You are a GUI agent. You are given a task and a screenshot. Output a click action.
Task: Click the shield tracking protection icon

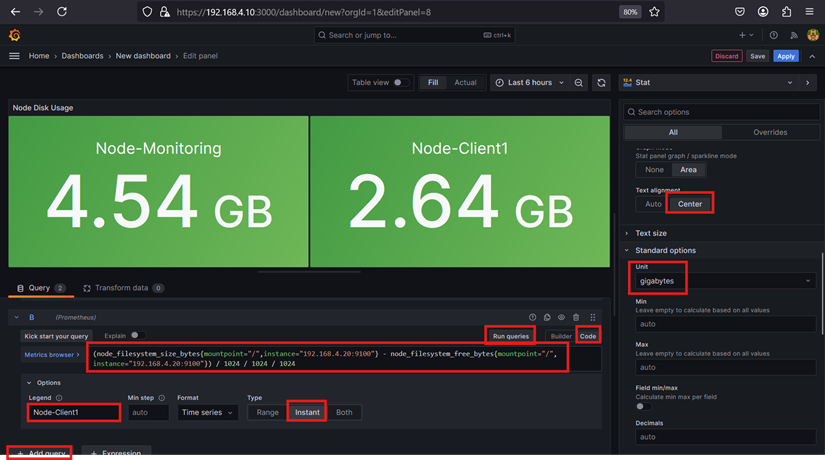pos(147,12)
